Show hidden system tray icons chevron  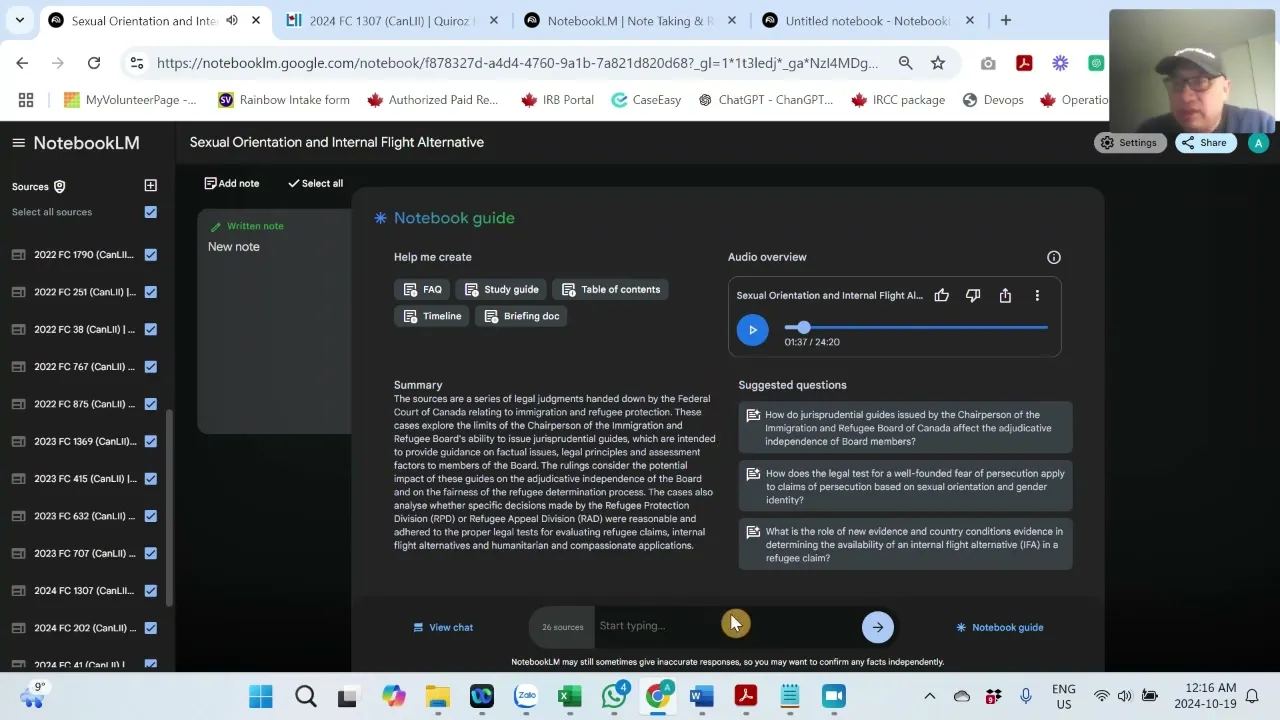point(929,696)
